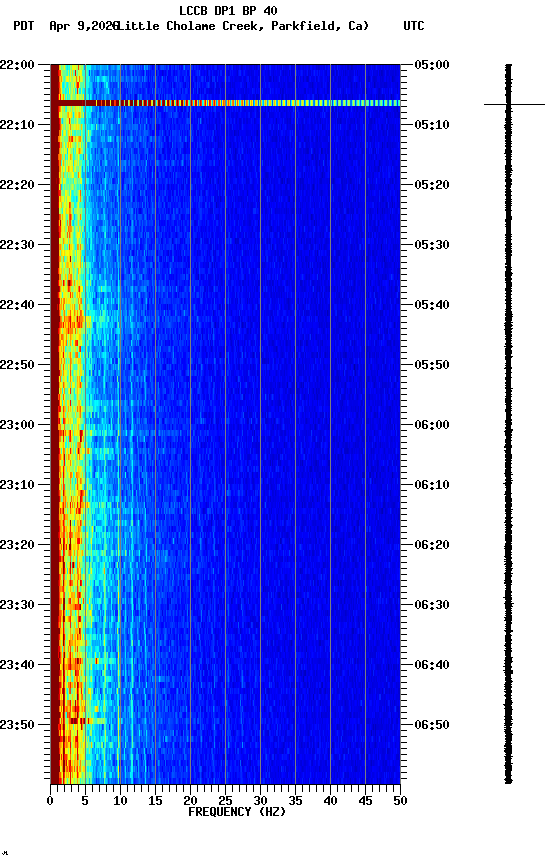
Task: Click the '05:50' UTC time label
Action: tap(432, 365)
